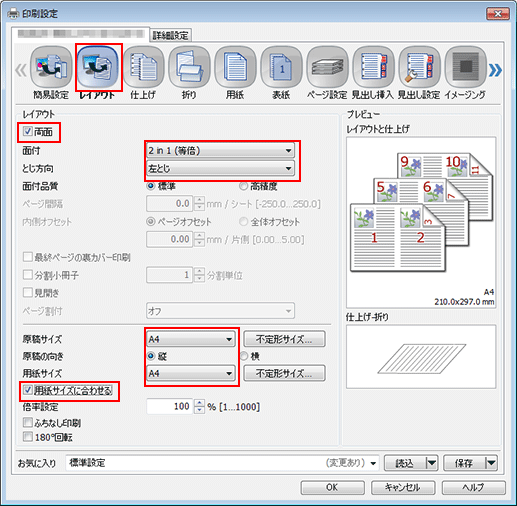The width and height of the screenshot is (517, 506).
Task: Enable ふちなし印刷 borderless checkbox
Action: click(28, 423)
